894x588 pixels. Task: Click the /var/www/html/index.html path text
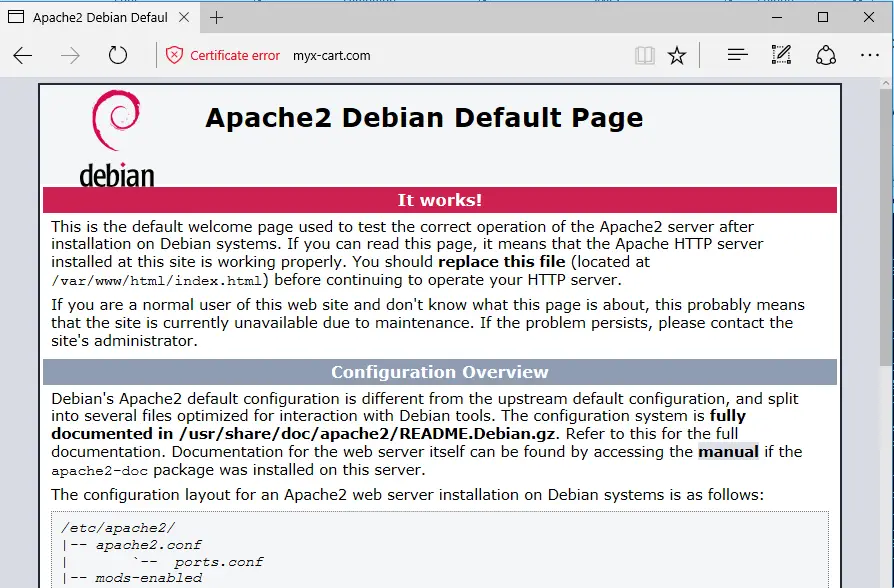[x=156, y=281]
